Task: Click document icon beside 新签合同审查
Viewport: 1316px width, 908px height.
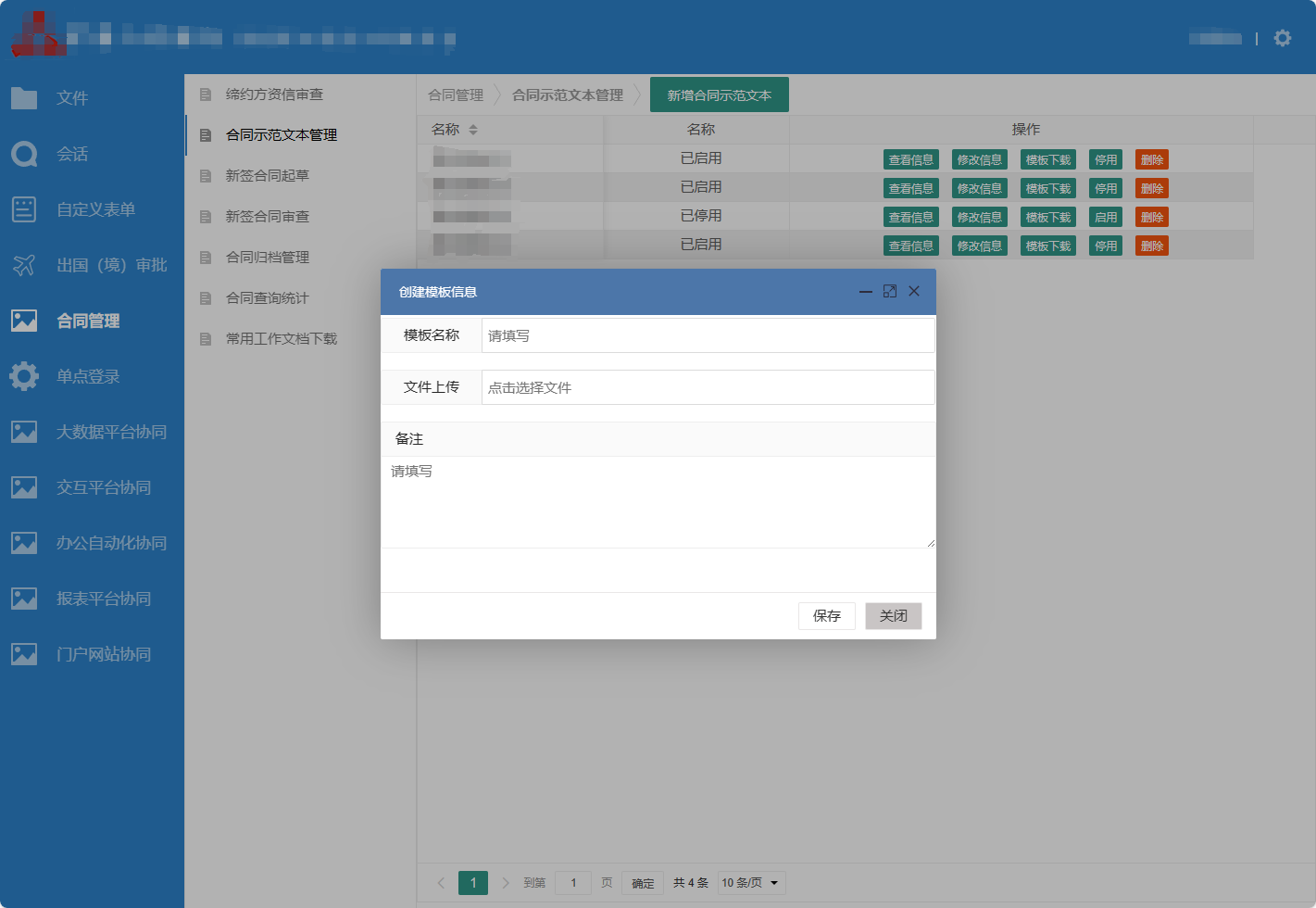Action: tap(206, 217)
